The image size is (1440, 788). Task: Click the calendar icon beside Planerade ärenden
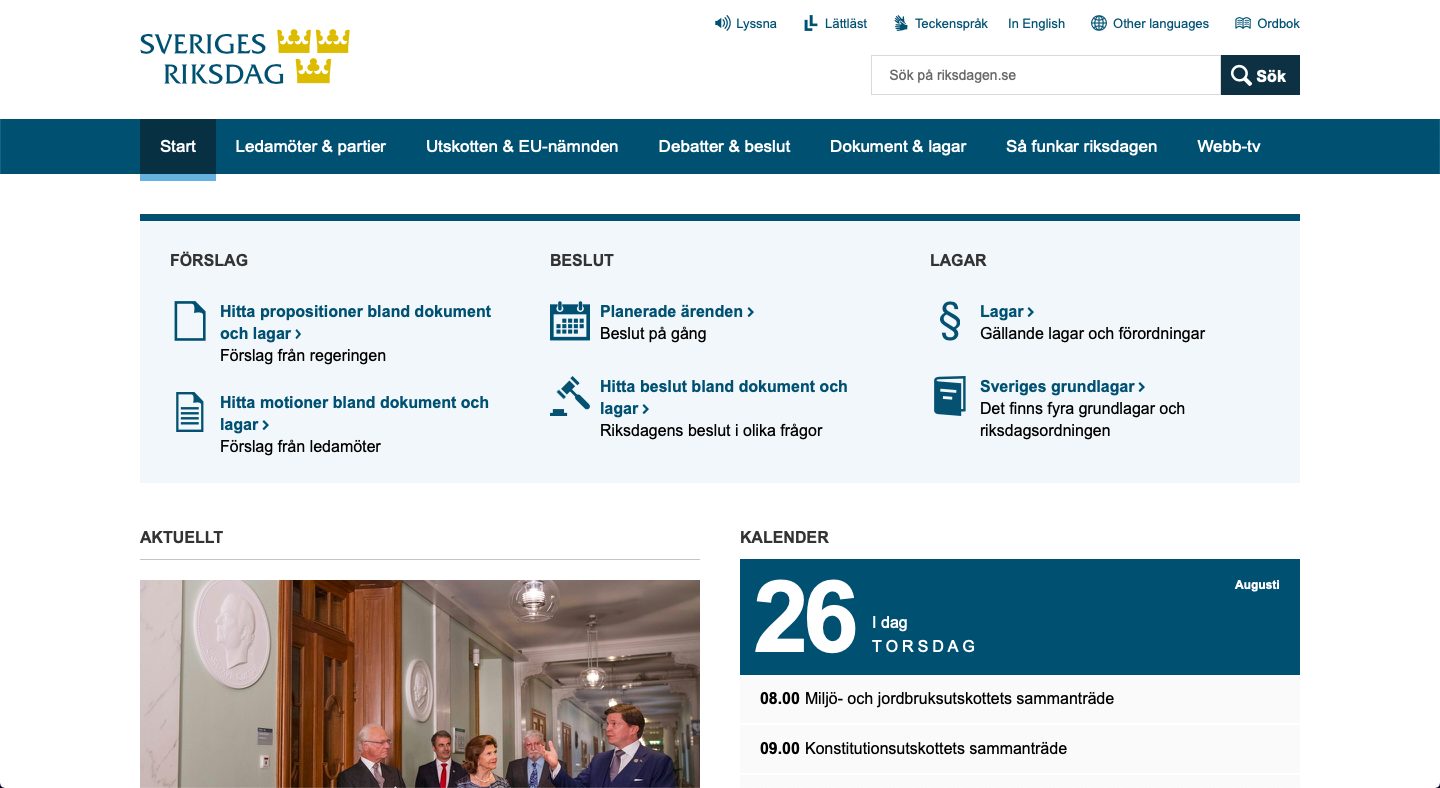(x=570, y=321)
